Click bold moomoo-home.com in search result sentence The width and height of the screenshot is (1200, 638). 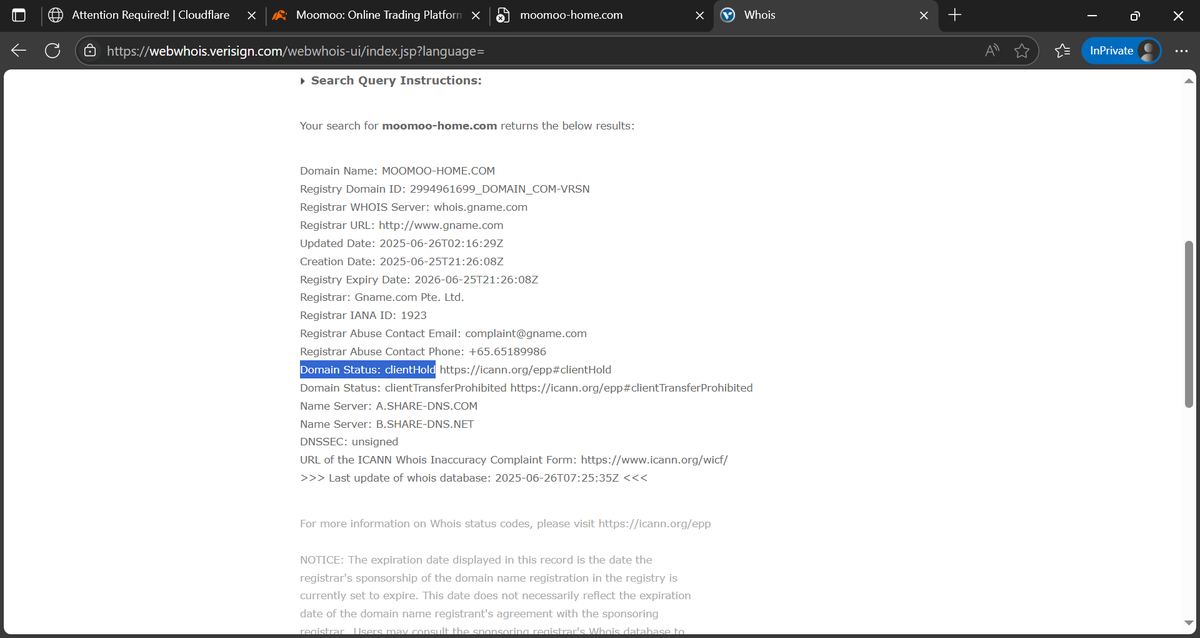(440, 126)
